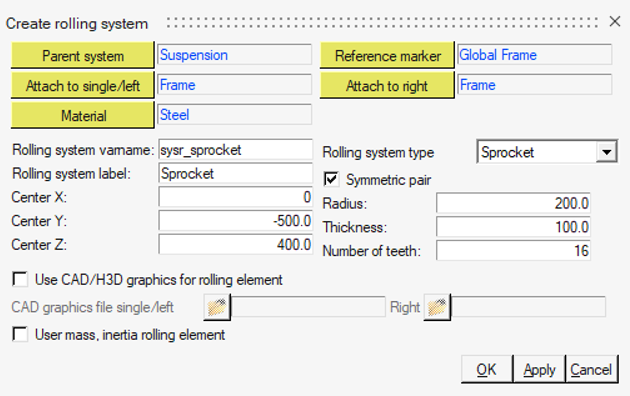Confirm with the OK button
Image resolution: width=630 pixels, height=396 pixels.
pos(487,369)
